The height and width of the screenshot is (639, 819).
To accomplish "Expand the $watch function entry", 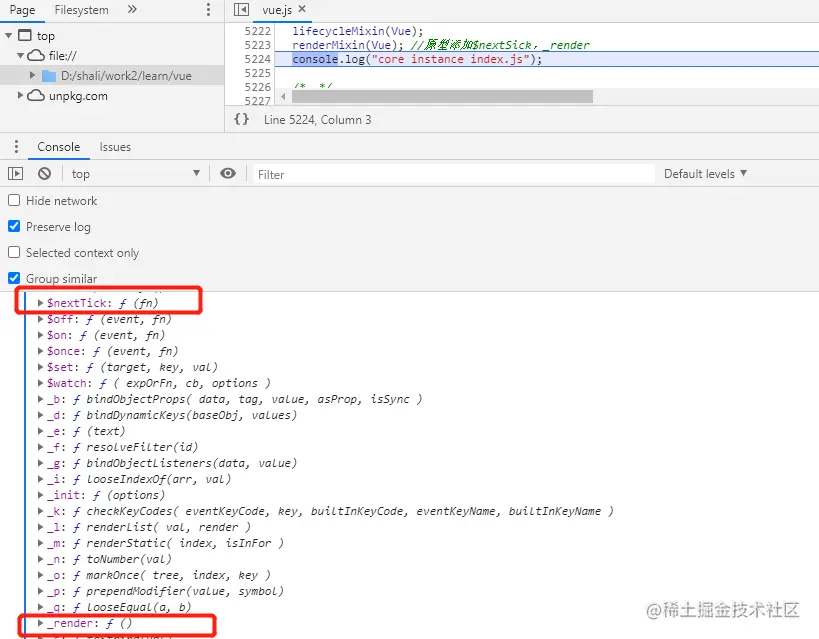I will coord(40,383).
